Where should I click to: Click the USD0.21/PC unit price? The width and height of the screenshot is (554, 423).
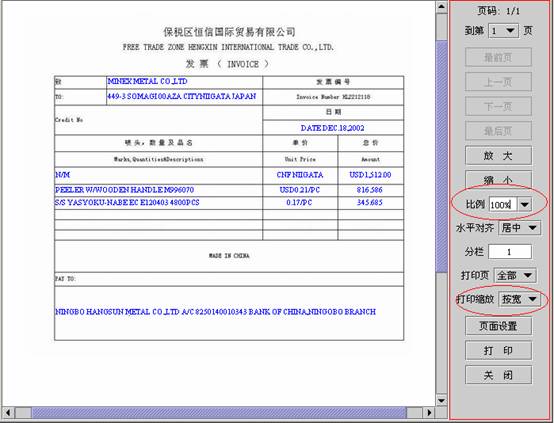click(300, 190)
